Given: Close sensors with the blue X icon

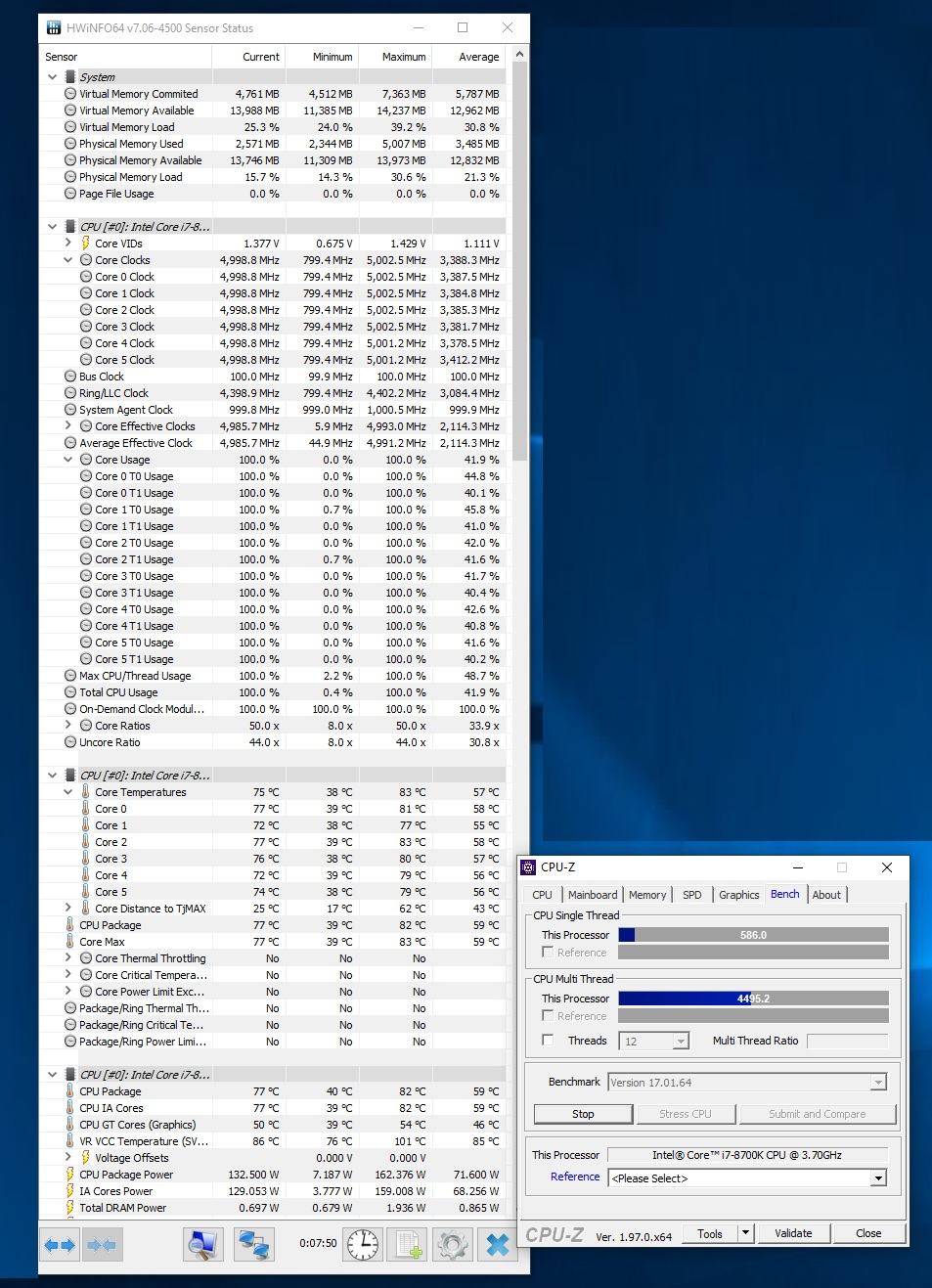Looking at the screenshot, I should [497, 1245].
